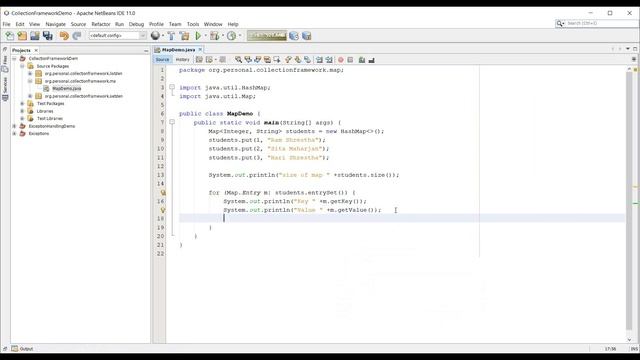640x360 pixels.
Task: Click the Last Edit icon next to History
Action: point(199,60)
